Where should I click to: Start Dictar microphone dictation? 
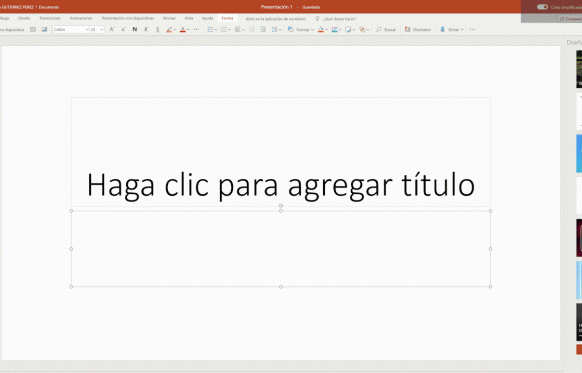[451, 29]
